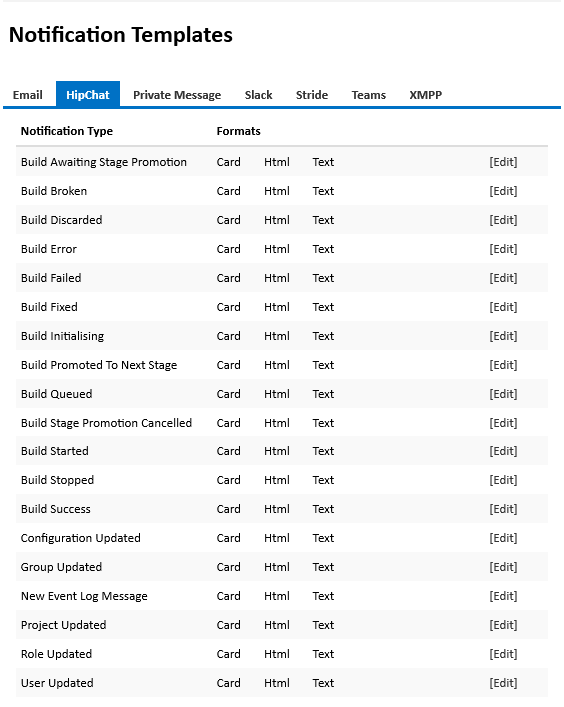564x707 pixels.
Task: Open the Slack templates tab
Action: 258,95
